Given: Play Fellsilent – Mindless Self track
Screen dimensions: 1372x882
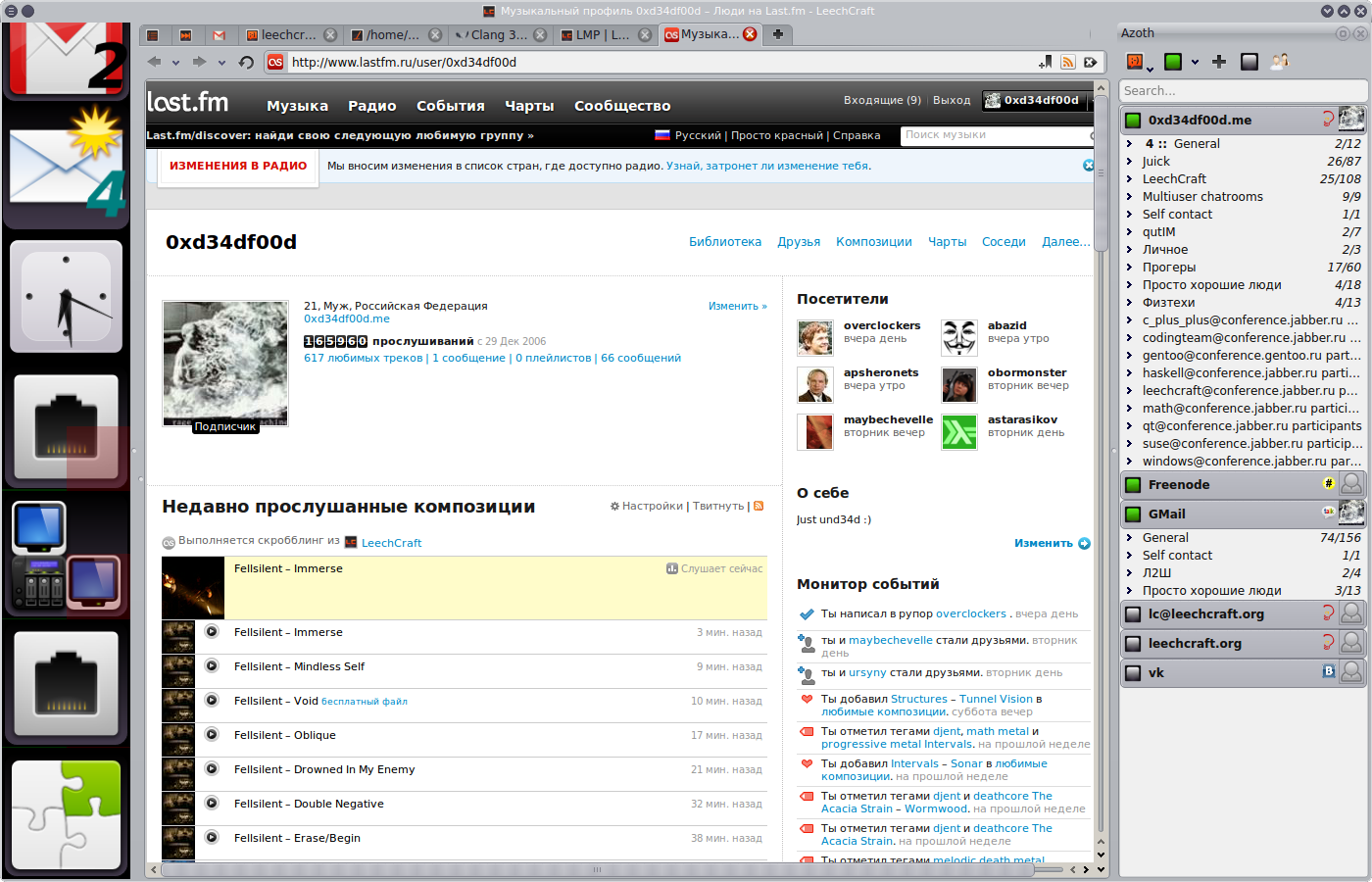Looking at the screenshot, I should click(x=211, y=665).
